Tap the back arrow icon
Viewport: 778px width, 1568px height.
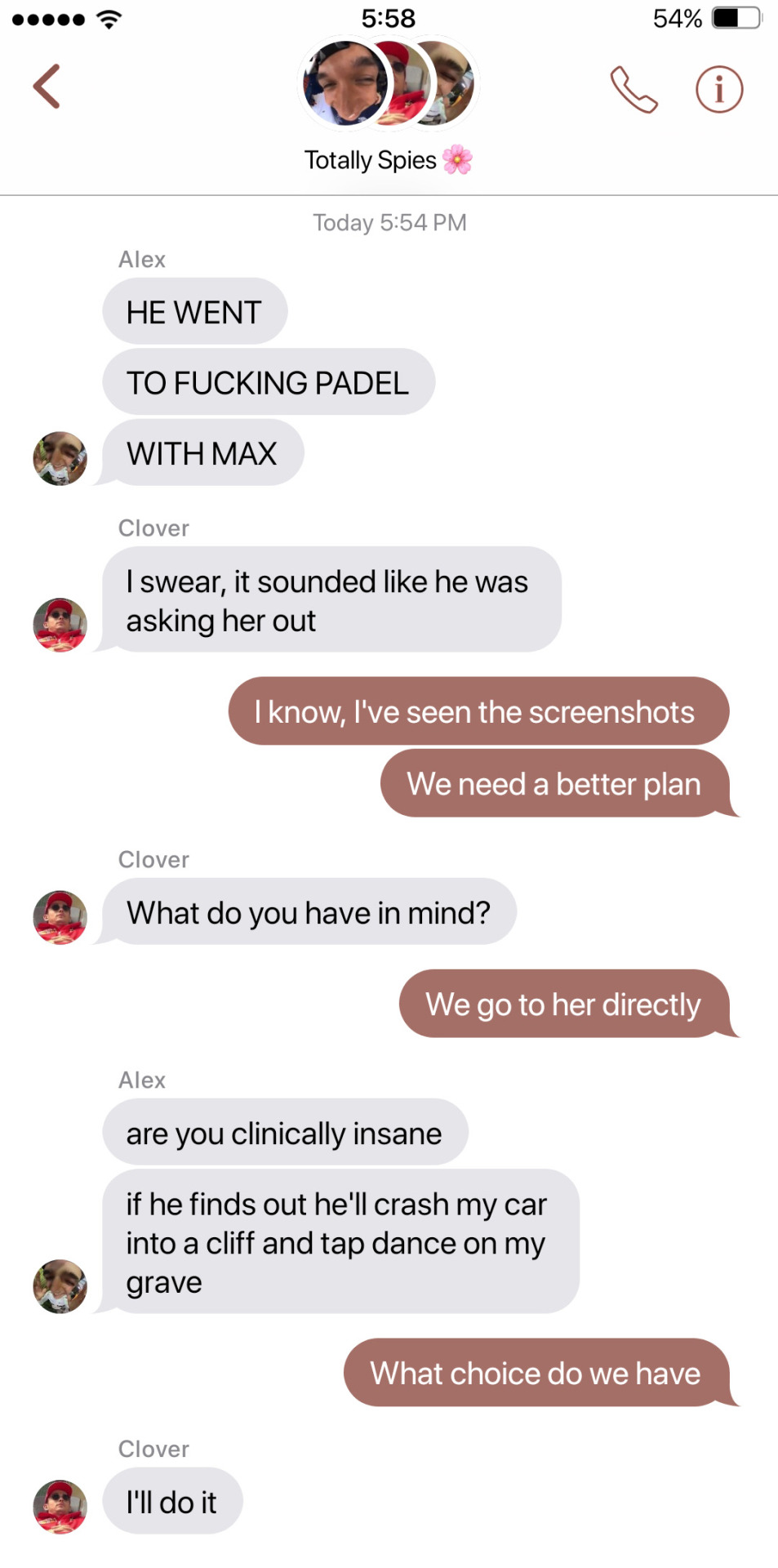[47, 87]
